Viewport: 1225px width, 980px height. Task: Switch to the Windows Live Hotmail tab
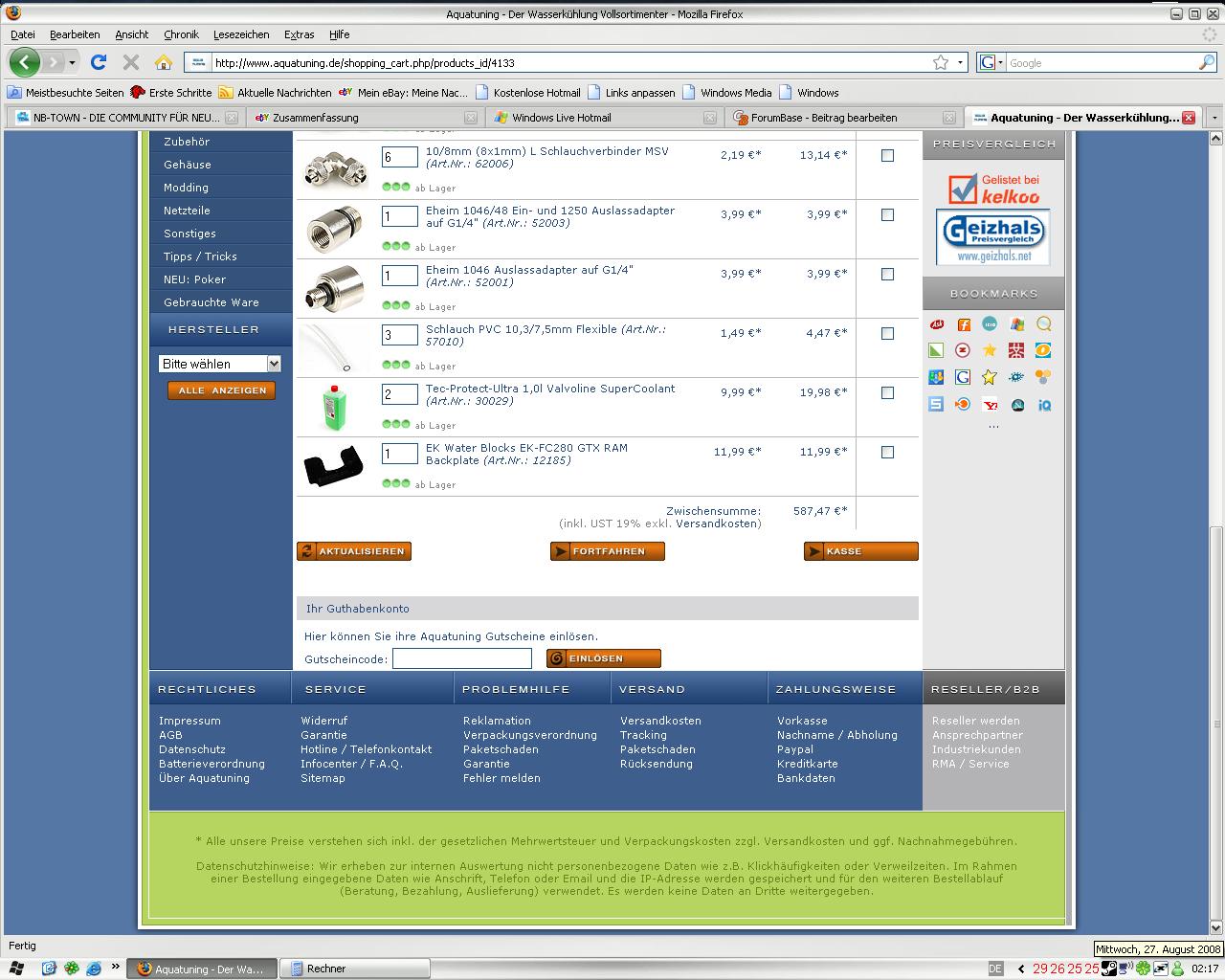602,118
